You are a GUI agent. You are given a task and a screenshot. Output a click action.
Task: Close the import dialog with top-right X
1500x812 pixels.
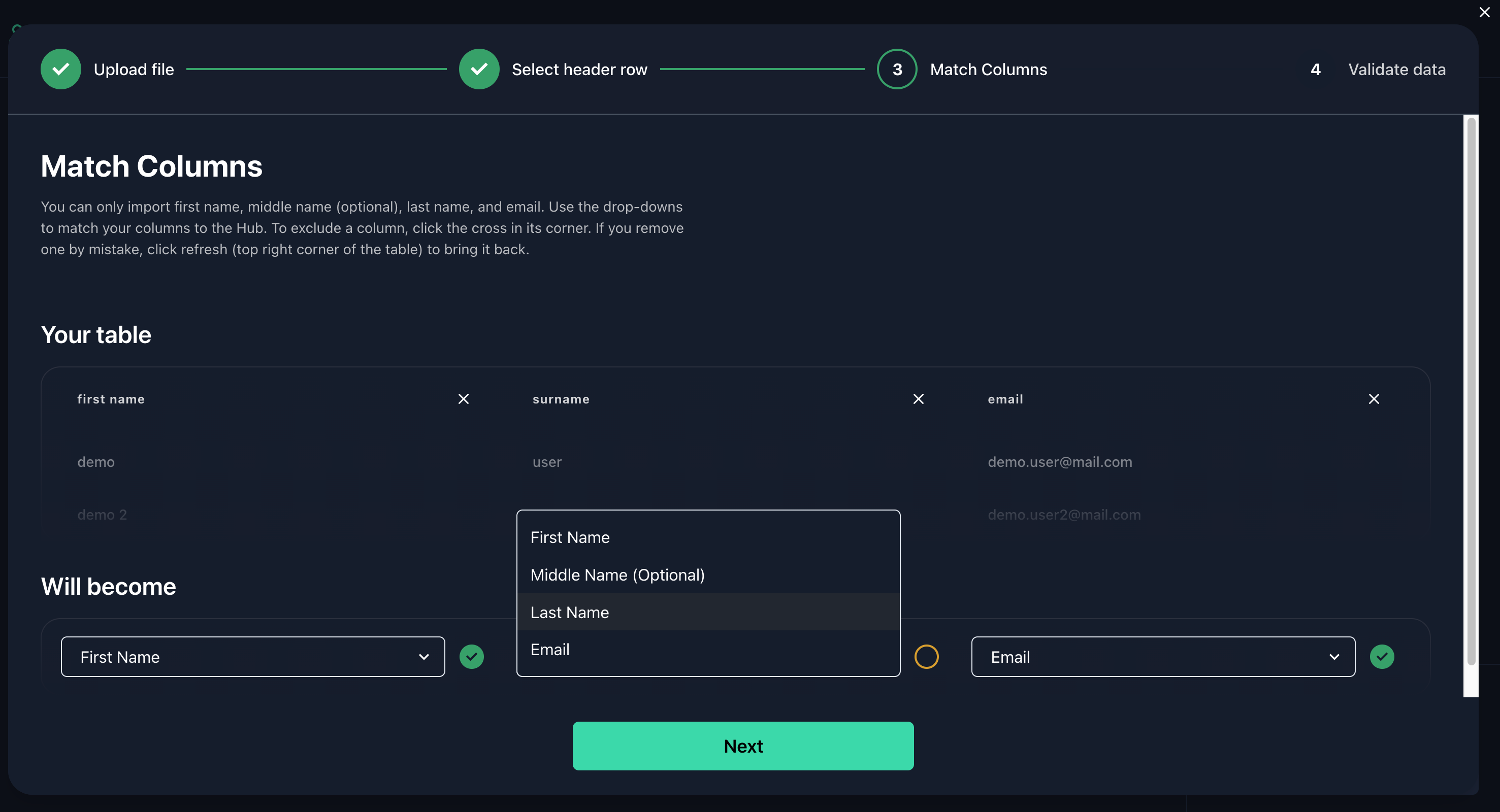coord(1484,12)
